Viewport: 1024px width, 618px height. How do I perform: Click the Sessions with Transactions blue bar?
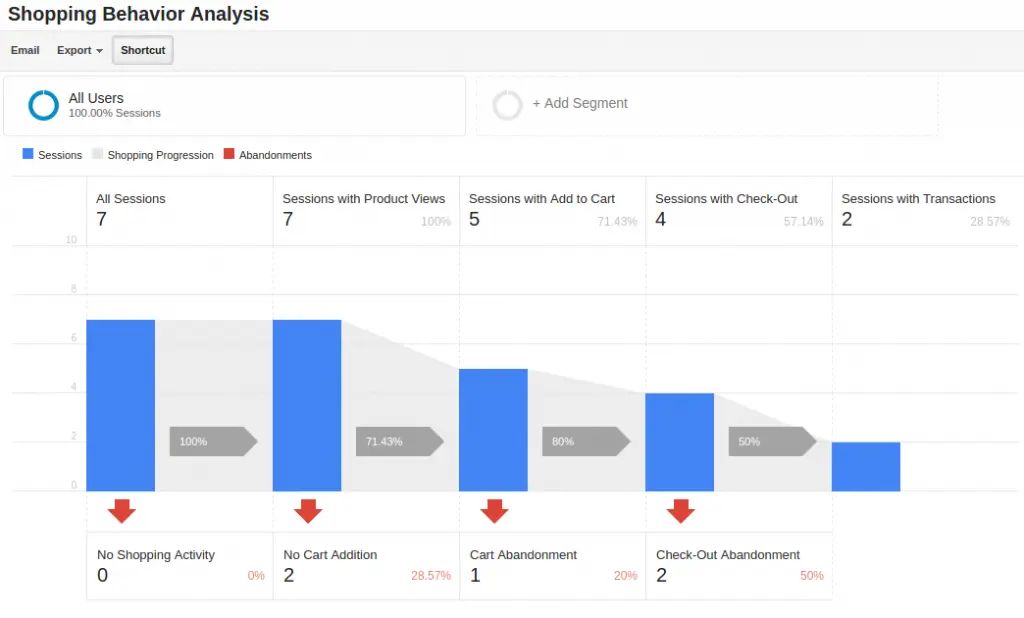tap(866, 466)
